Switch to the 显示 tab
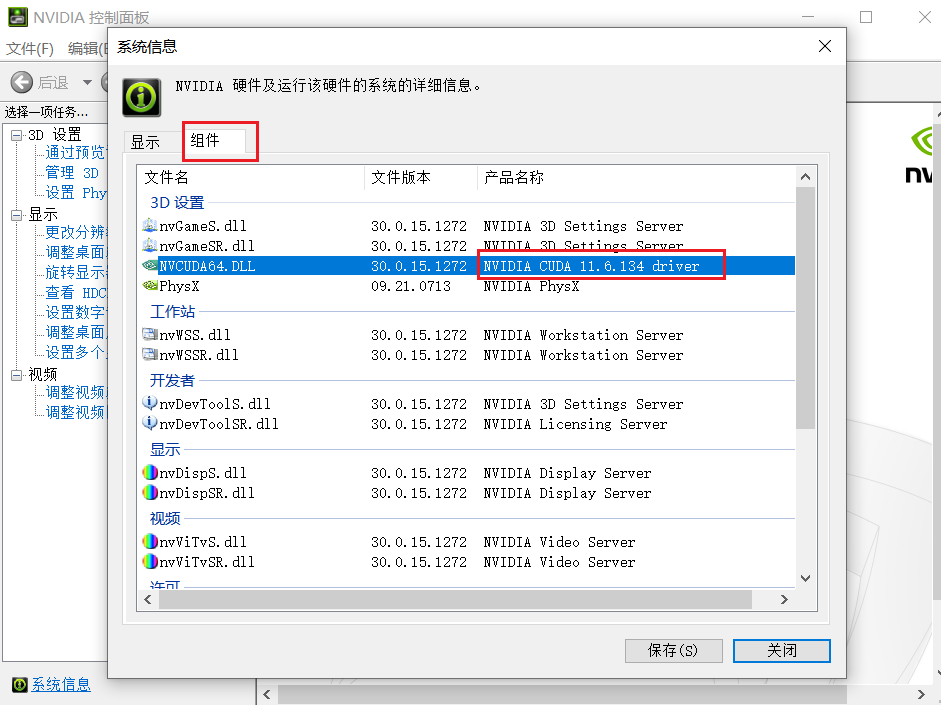Image resolution: width=941 pixels, height=705 pixels. coord(145,142)
